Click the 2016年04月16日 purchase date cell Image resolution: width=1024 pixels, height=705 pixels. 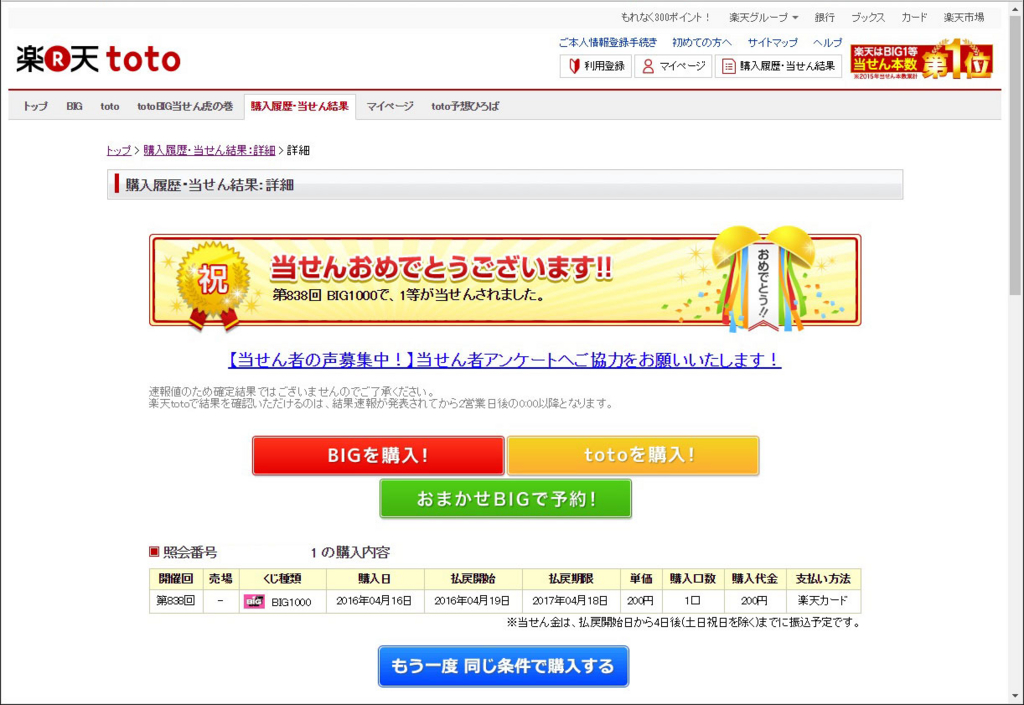[x=375, y=601]
